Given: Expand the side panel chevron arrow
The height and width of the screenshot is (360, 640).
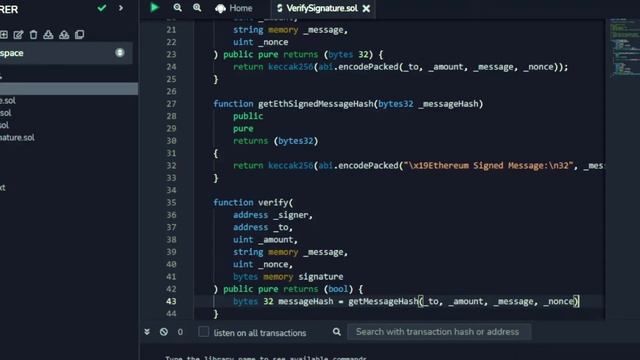Looking at the screenshot, I should 121,8.
